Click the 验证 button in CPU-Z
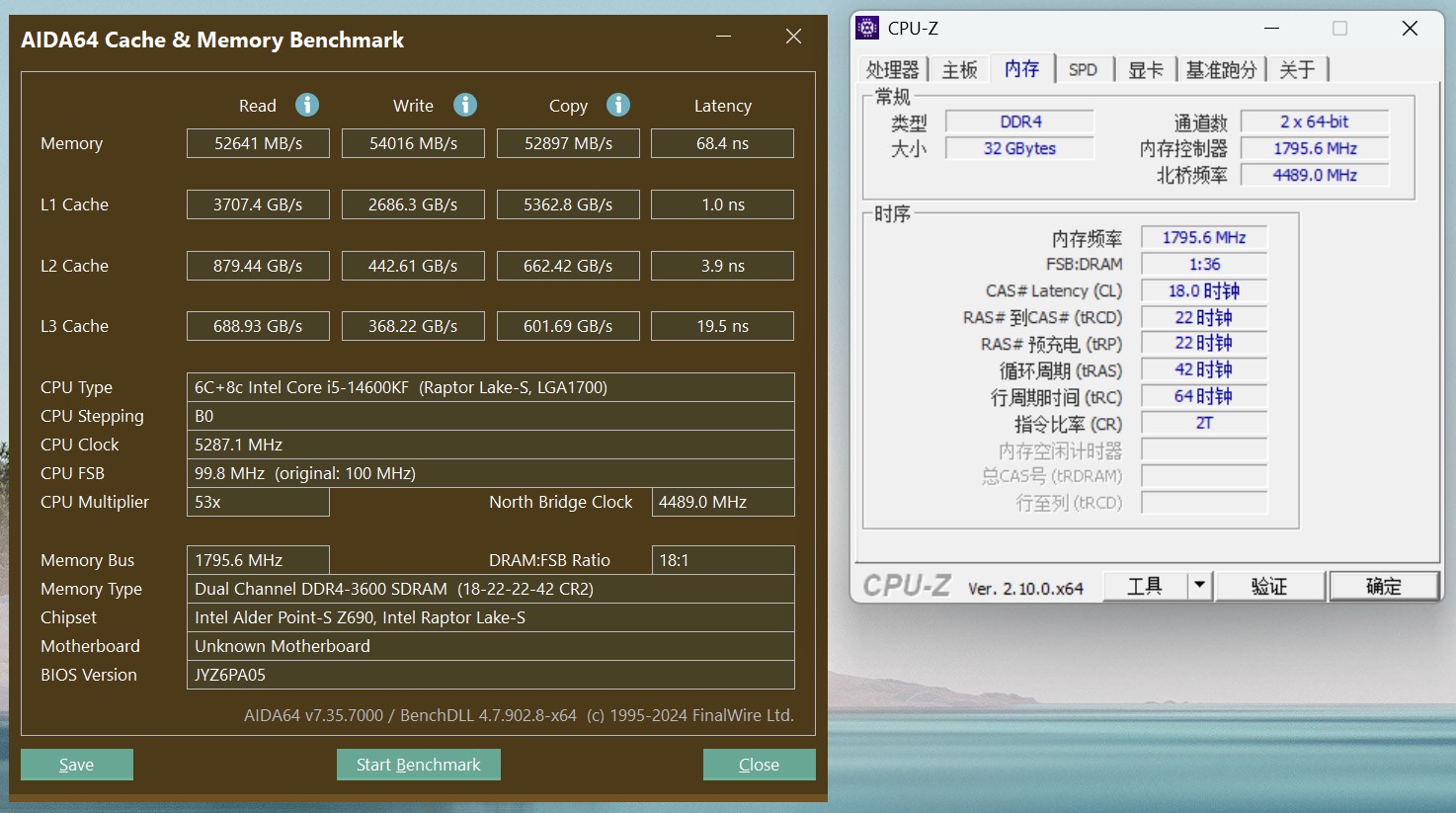Image resolution: width=1456 pixels, height=813 pixels. 1269,586
